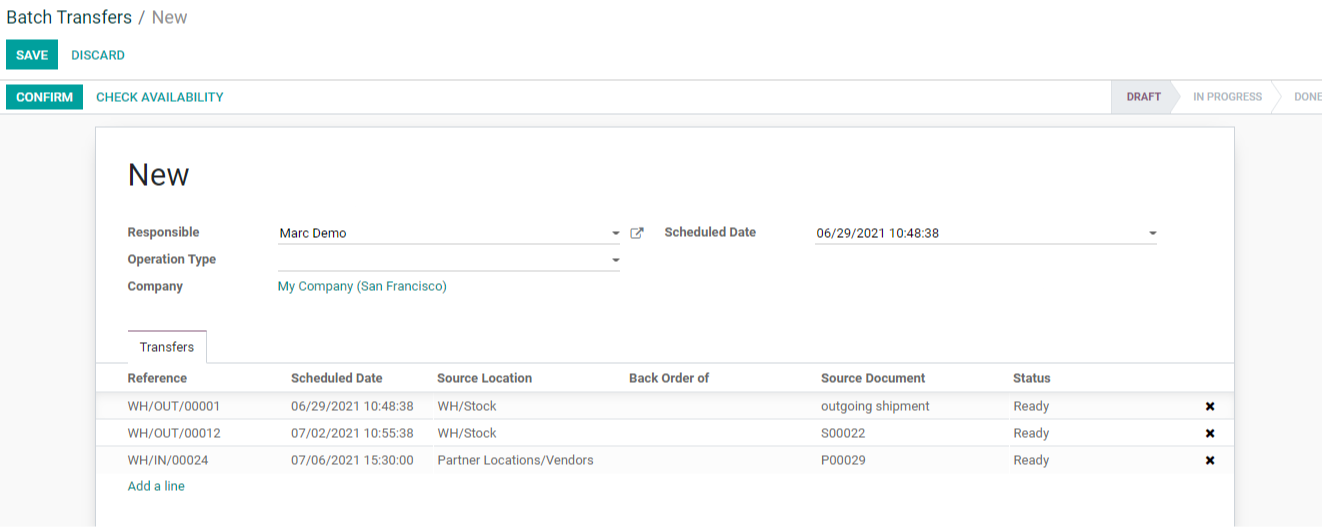Select the Draft status stage
The width and height of the screenshot is (1322, 527).
click(1144, 97)
